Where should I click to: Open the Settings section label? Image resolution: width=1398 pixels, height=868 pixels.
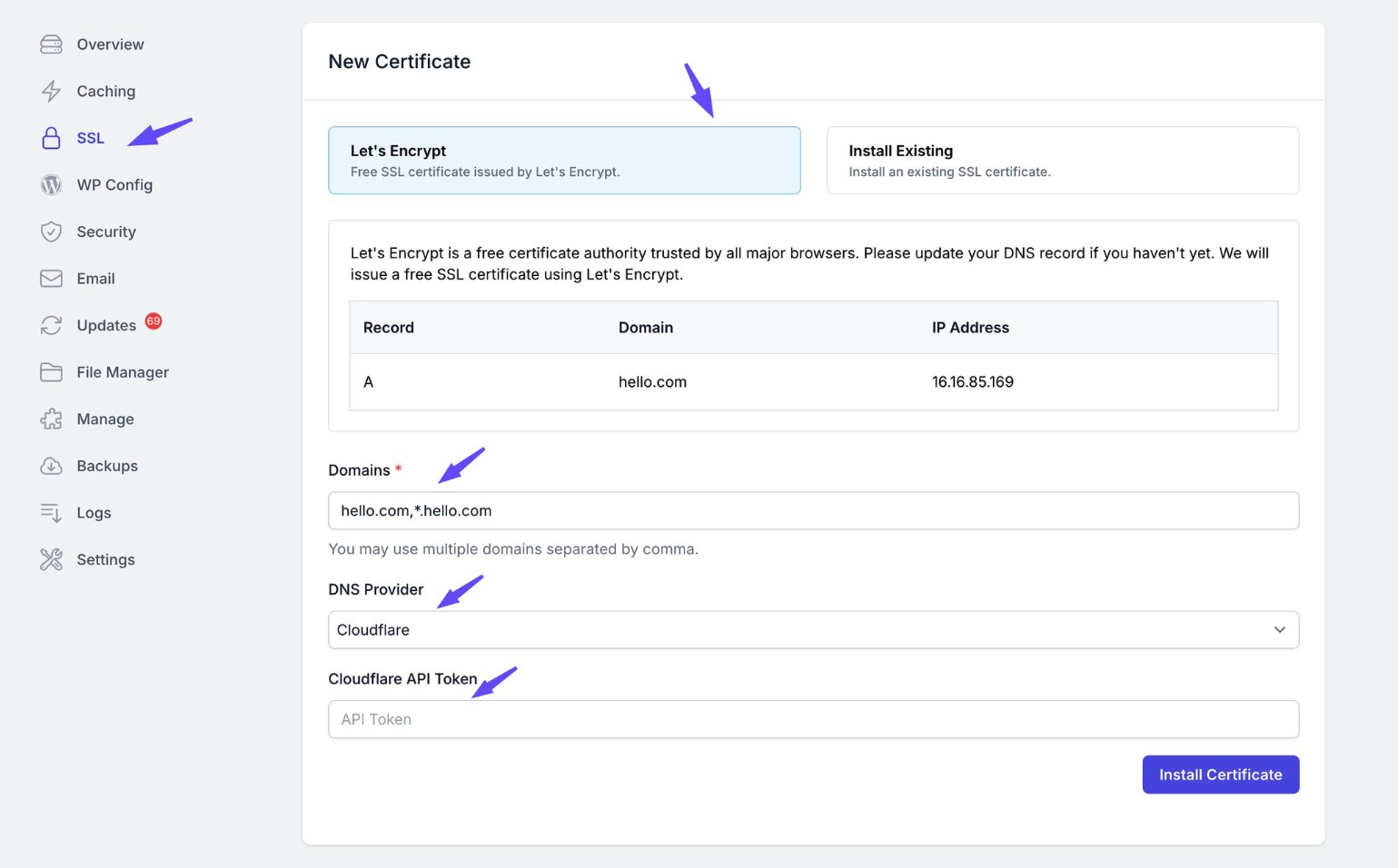[105, 559]
